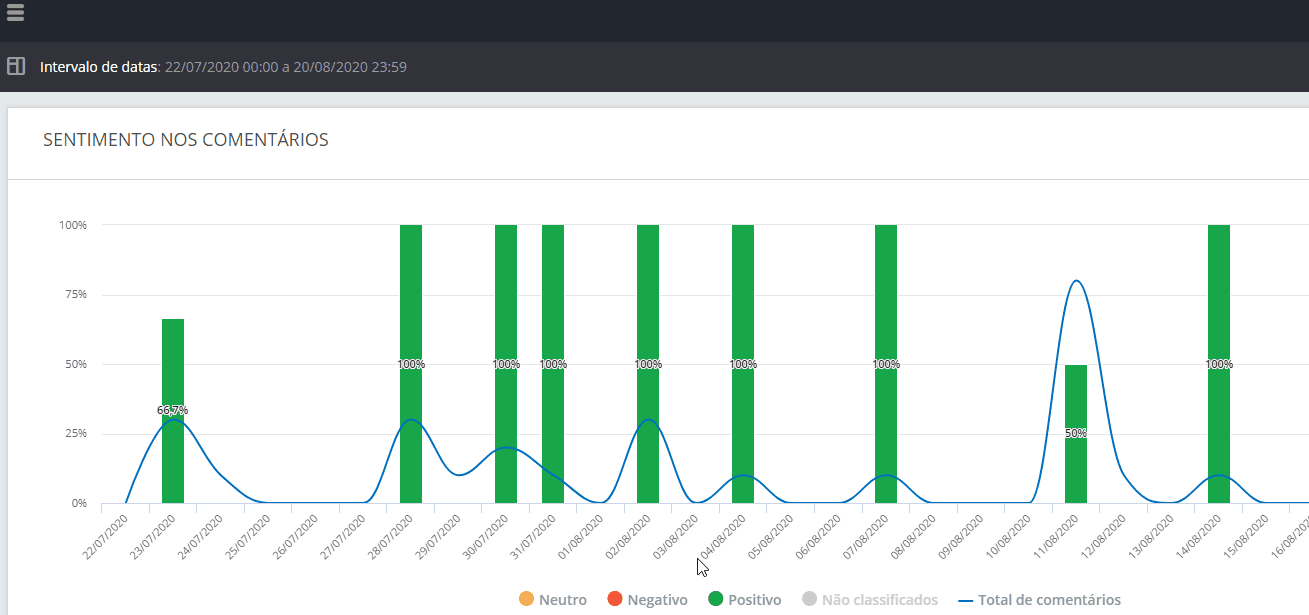This screenshot has height=615, width=1309.
Task: Click the Sentimento nos Comentários panel title
Action: [186, 140]
